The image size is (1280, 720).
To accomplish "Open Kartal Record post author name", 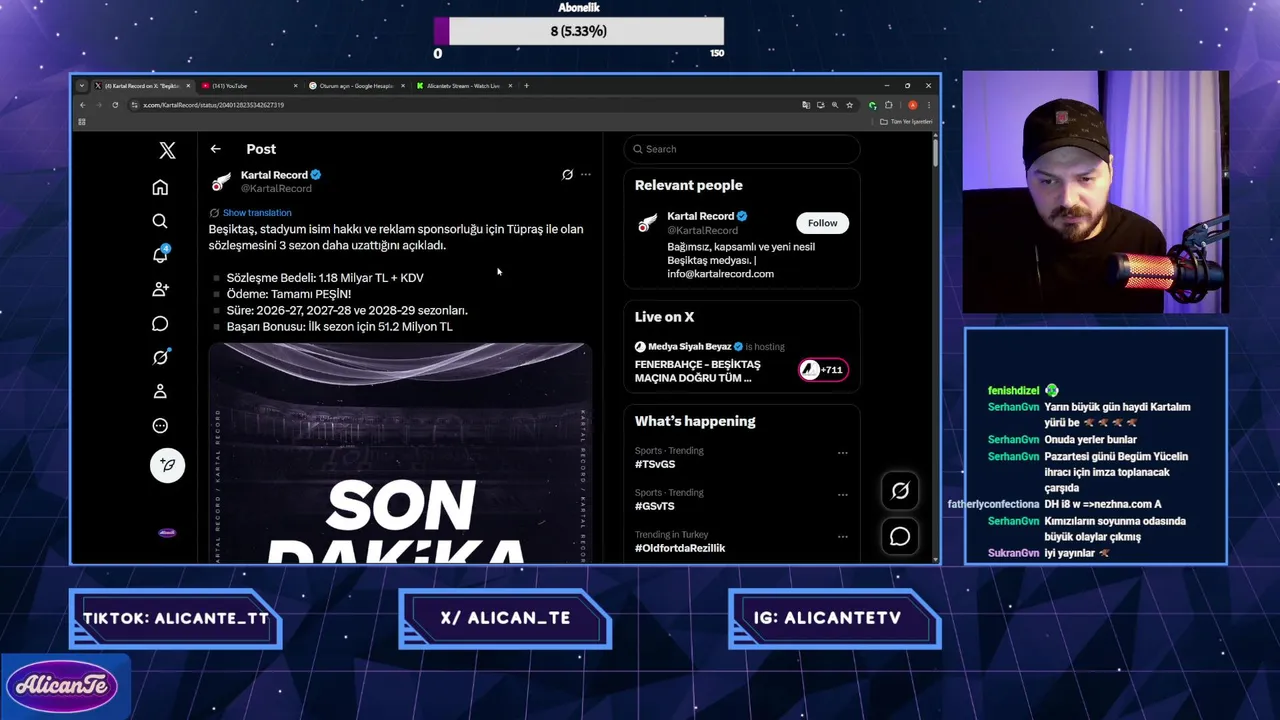I will click(274, 175).
